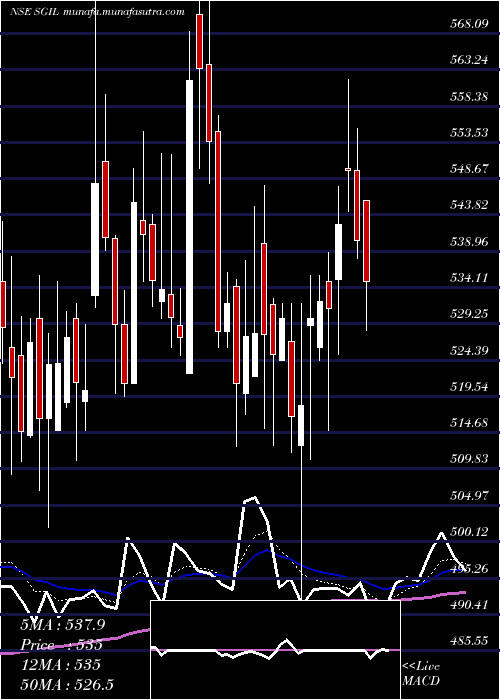Click the 50MA : 526.5 legend value
This screenshot has height=700, width=500.
tap(67, 684)
